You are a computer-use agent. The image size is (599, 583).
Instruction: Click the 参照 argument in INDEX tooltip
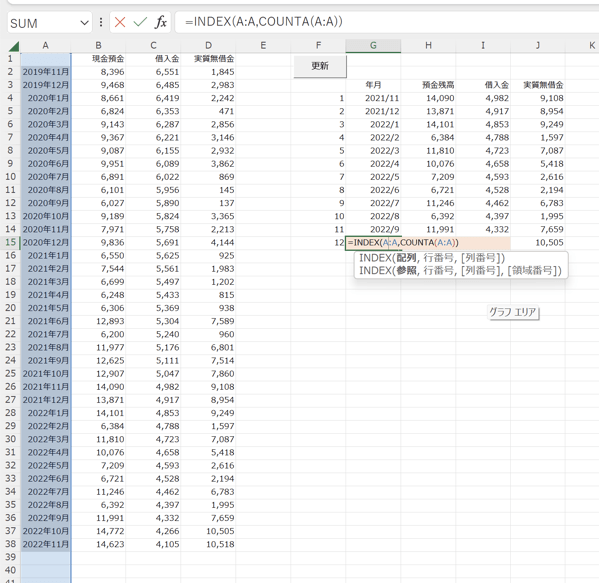pyautogui.click(x=406, y=270)
